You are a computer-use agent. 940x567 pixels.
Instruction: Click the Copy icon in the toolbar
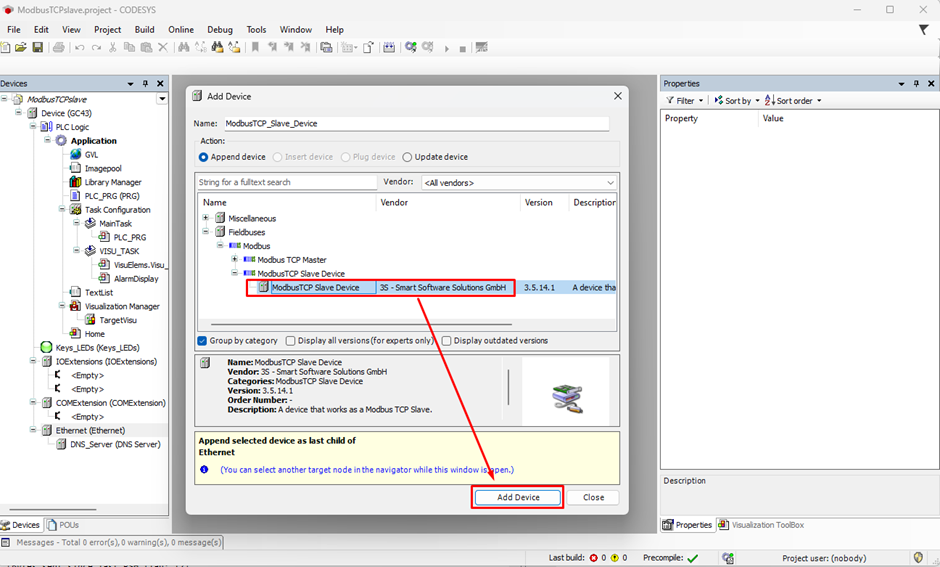coord(129,47)
